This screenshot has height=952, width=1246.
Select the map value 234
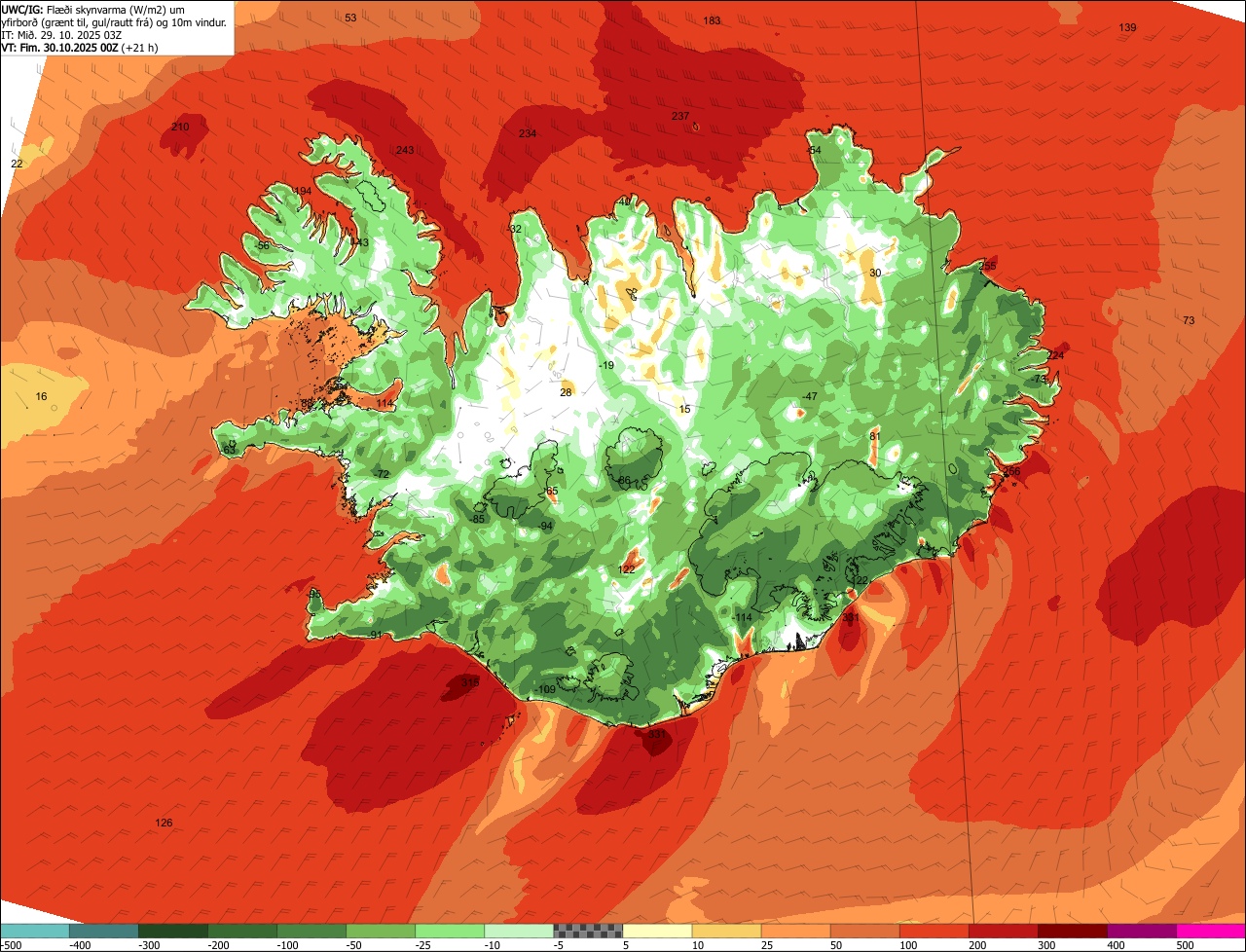(x=527, y=133)
